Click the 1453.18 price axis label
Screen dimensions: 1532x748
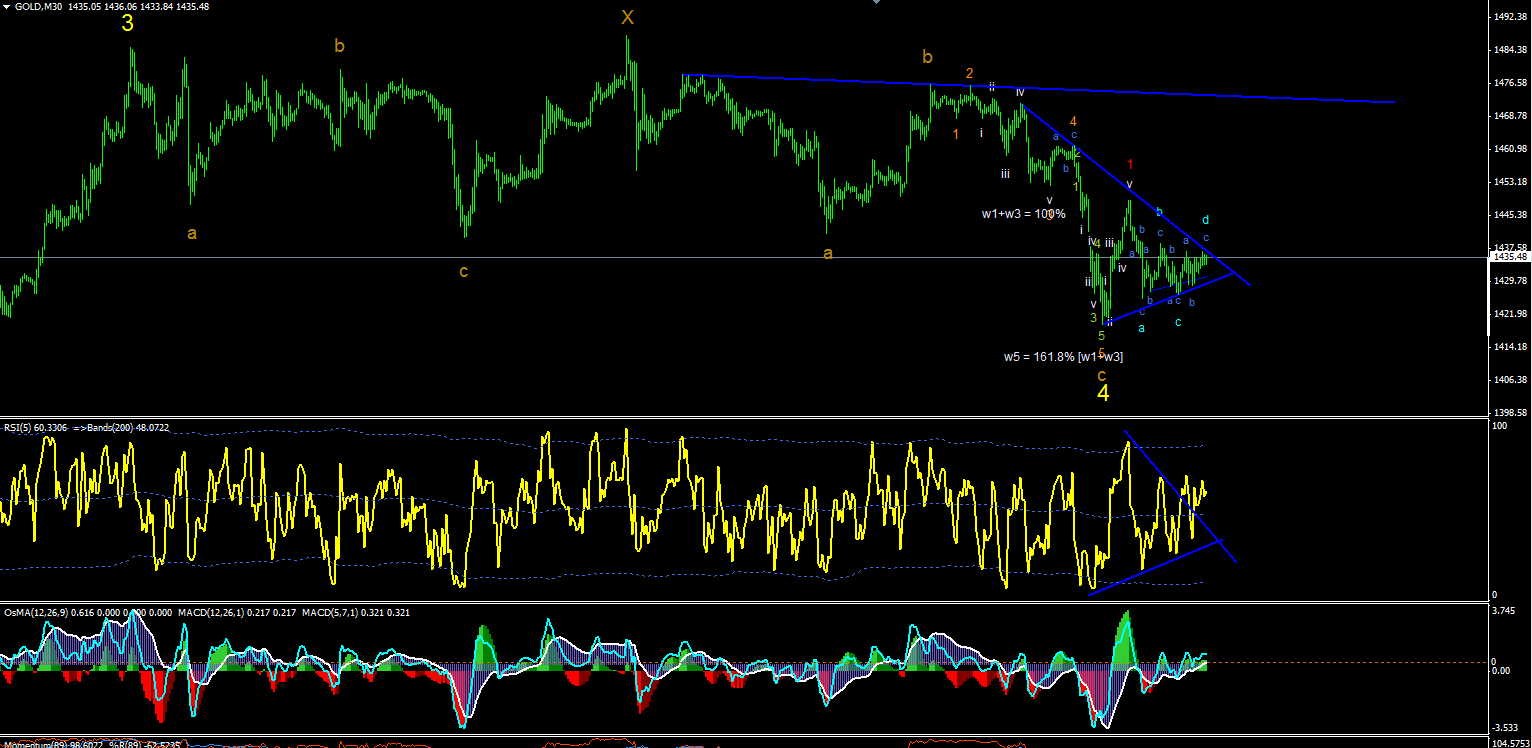pos(1510,182)
